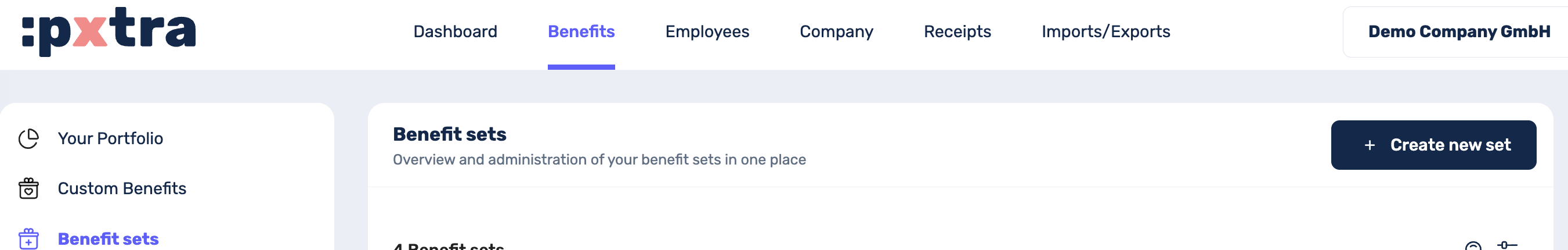Select Custom Benefits in the sidebar
The width and height of the screenshot is (1568, 250).
(x=122, y=188)
